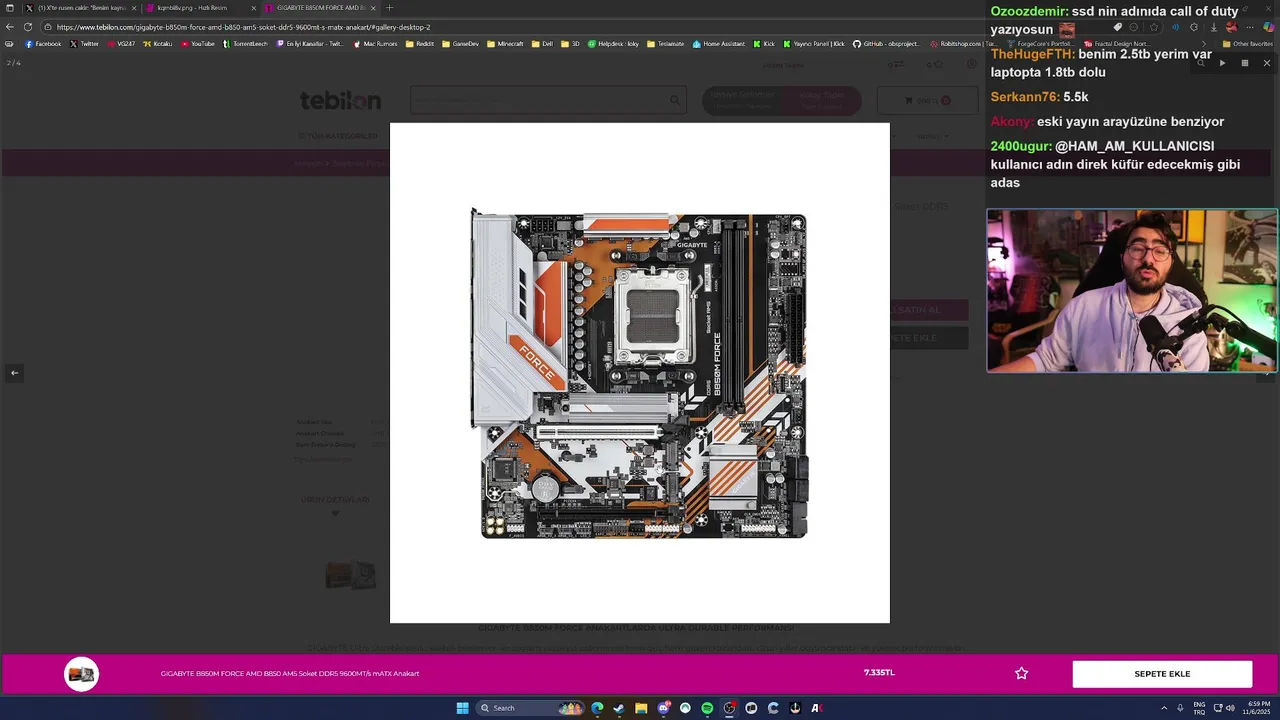
Task: Open Kotaku bookmark
Action: pyautogui.click(x=158, y=44)
